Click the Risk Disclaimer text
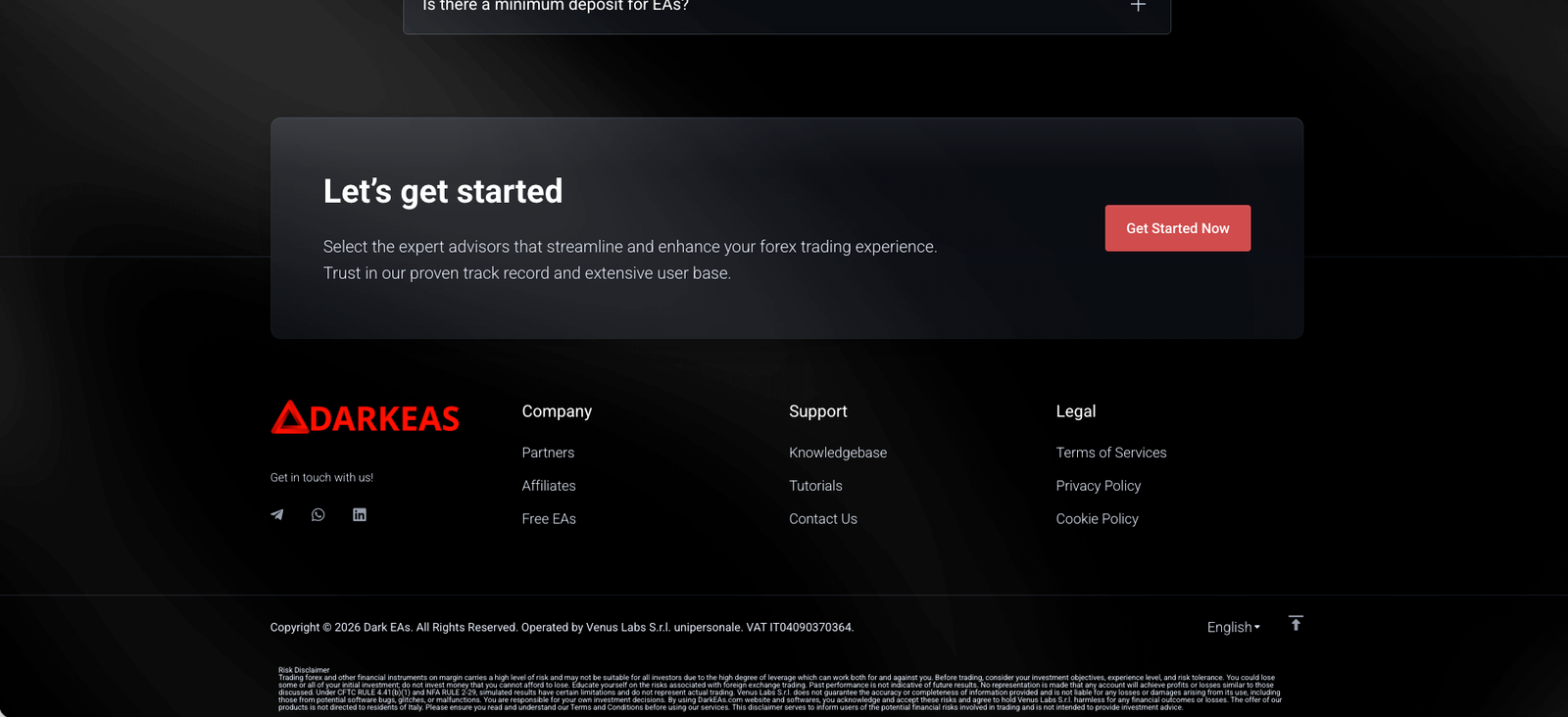This screenshot has width=1568, height=717. (x=780, y=689)
